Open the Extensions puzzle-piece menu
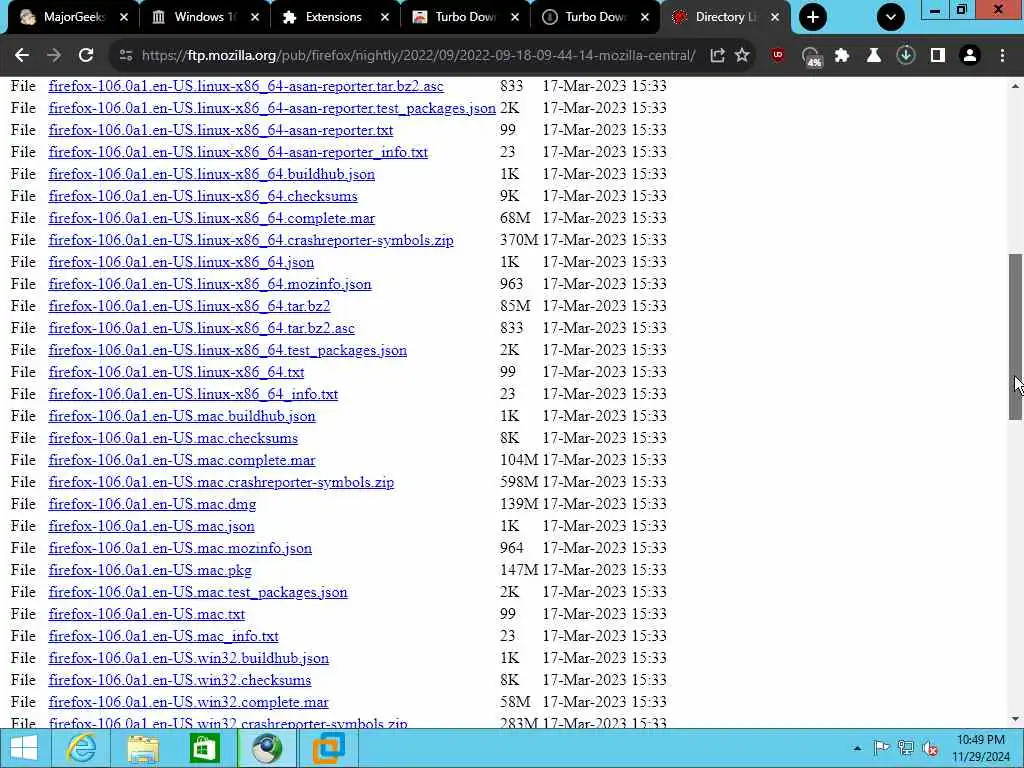The image size is (1024, 768). coord(842,56)
